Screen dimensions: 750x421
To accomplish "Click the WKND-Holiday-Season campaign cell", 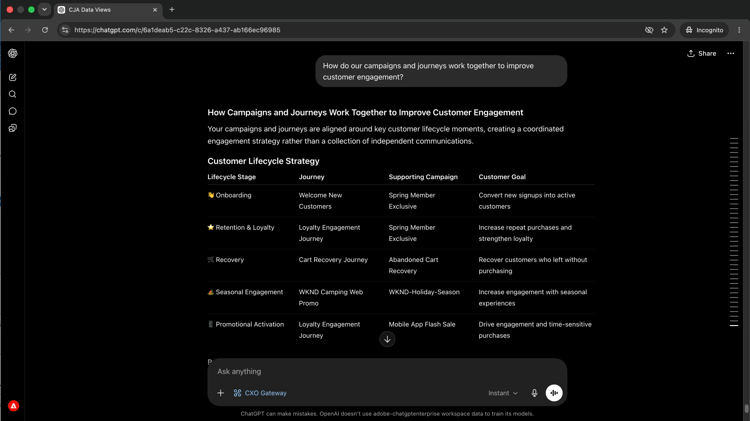I will tap(424, 292).
